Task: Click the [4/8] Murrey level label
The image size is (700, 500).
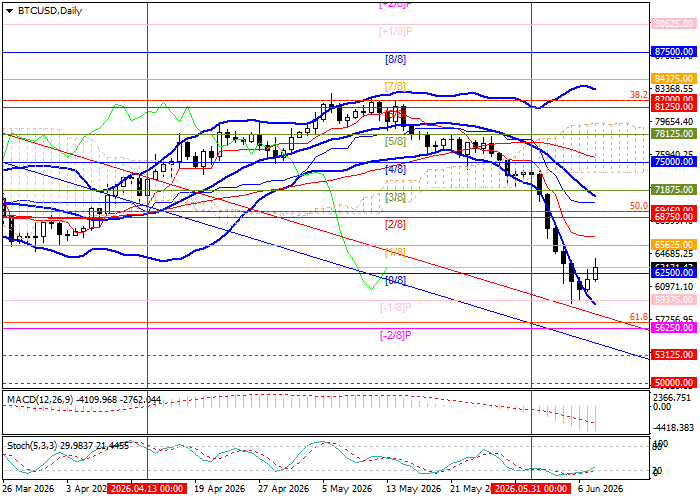Action: pos(396,170)
